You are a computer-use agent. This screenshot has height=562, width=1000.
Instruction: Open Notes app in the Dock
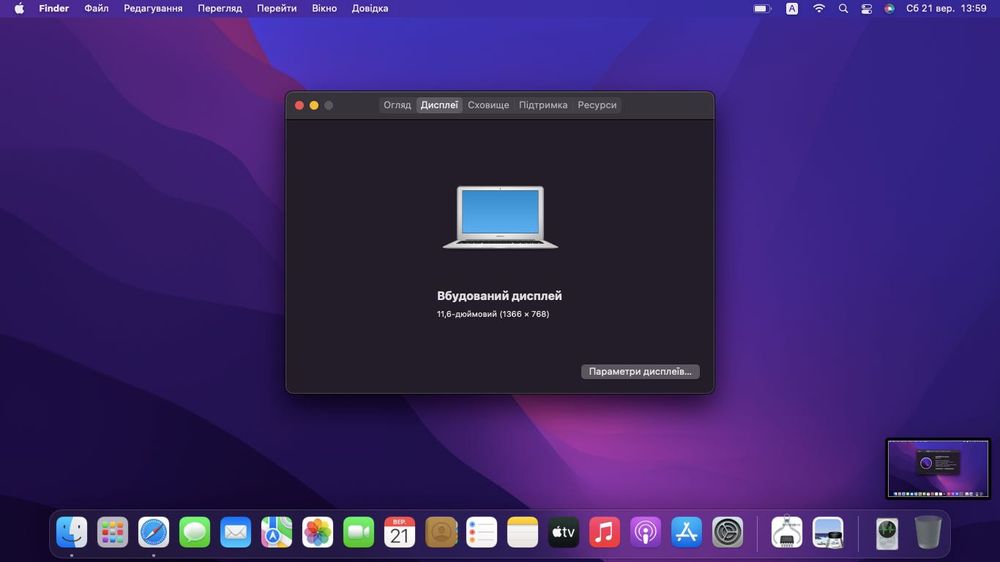522,532
